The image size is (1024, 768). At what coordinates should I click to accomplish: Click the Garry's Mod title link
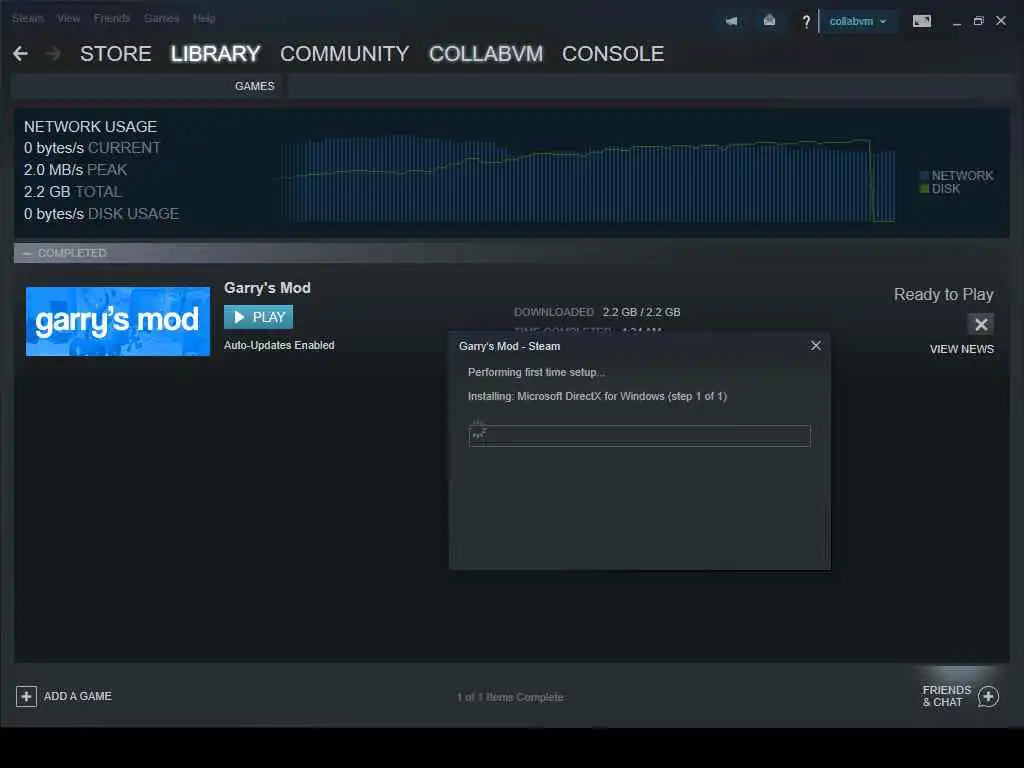click(267, 288)
